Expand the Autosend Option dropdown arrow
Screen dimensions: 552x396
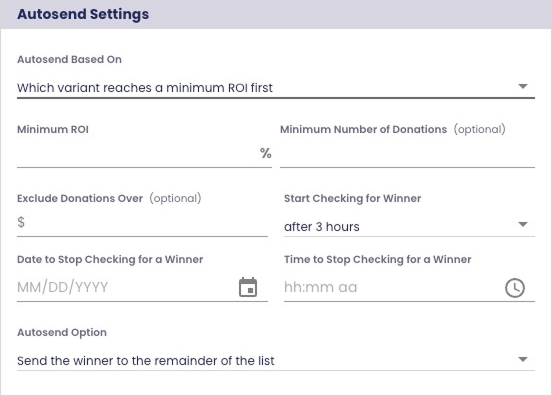click(x=523, y=359)
